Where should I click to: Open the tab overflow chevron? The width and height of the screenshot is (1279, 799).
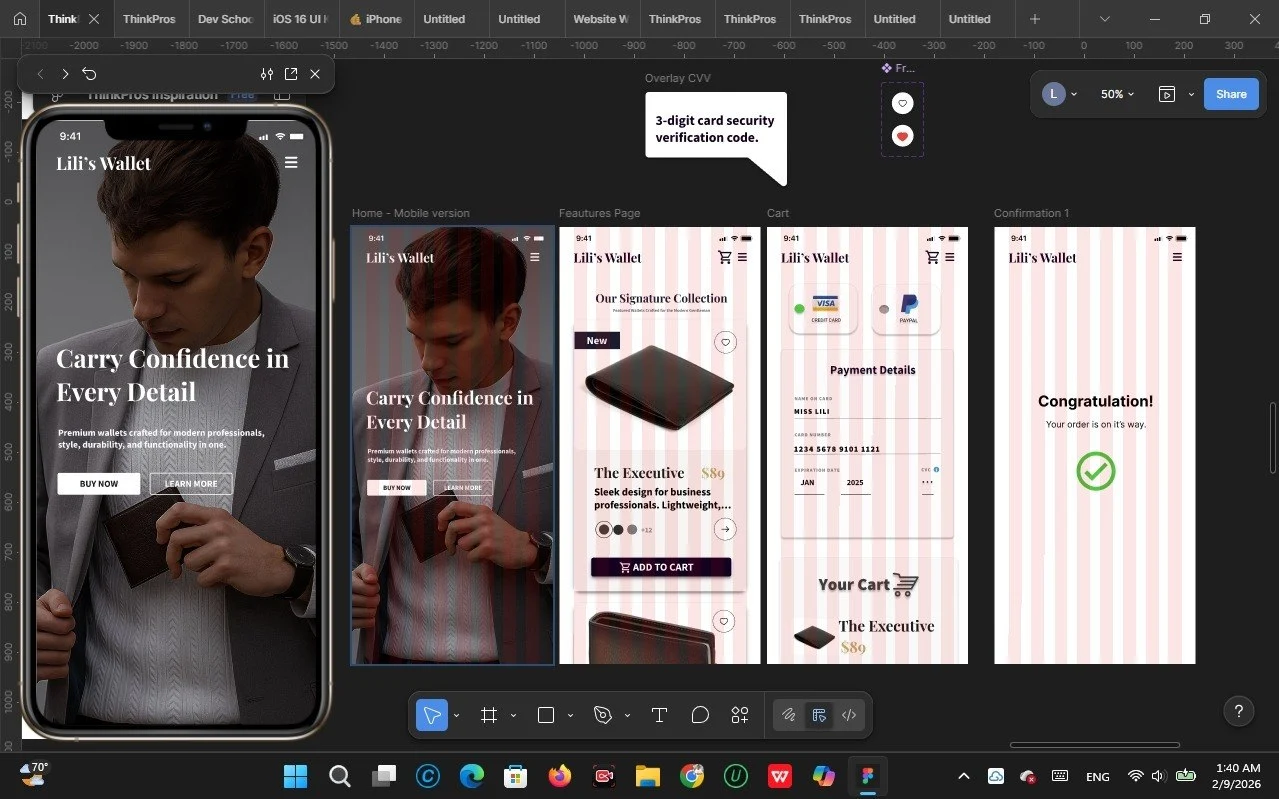click(x=1105, y=19)
